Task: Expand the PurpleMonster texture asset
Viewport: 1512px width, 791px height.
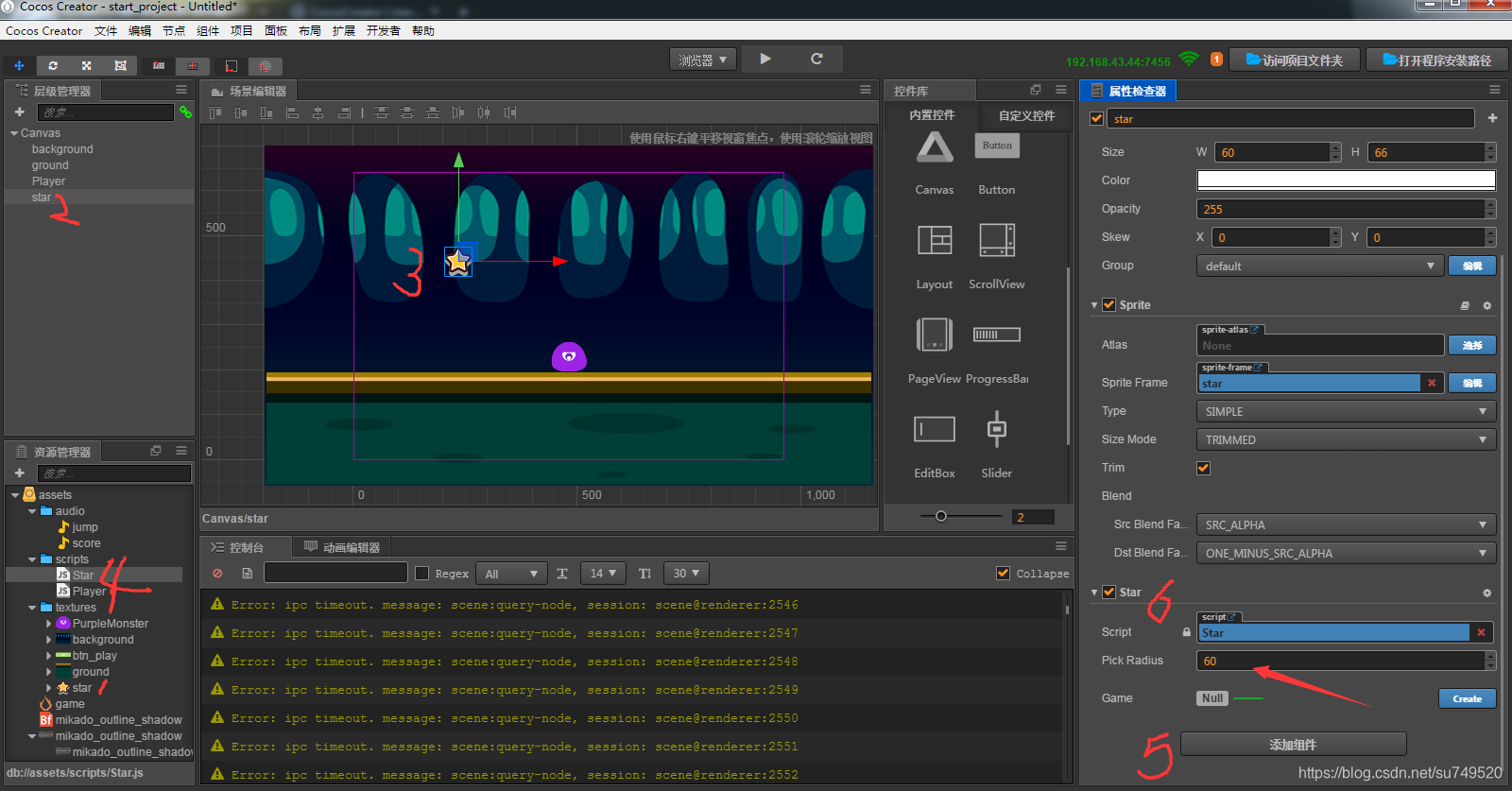Action: tap(49, 624)
